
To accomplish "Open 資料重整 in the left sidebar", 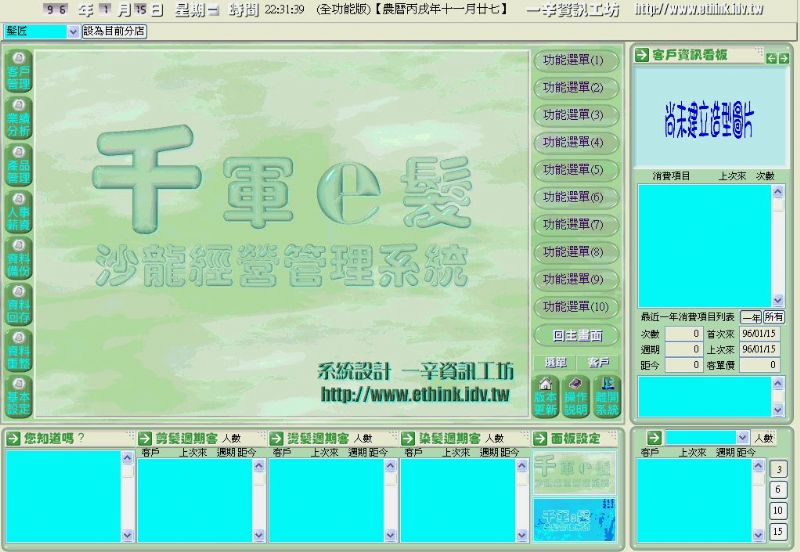I will [x=19, y=350].
